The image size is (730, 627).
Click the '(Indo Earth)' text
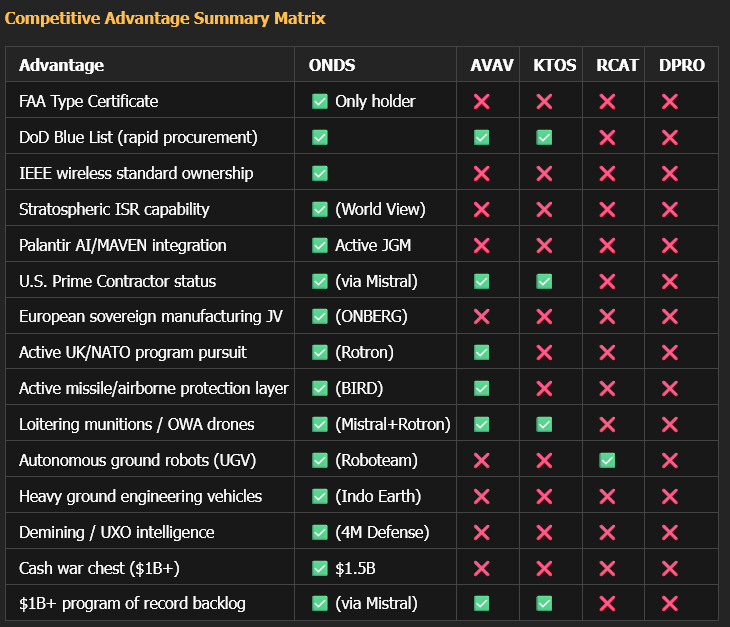[x=378, y=496]
